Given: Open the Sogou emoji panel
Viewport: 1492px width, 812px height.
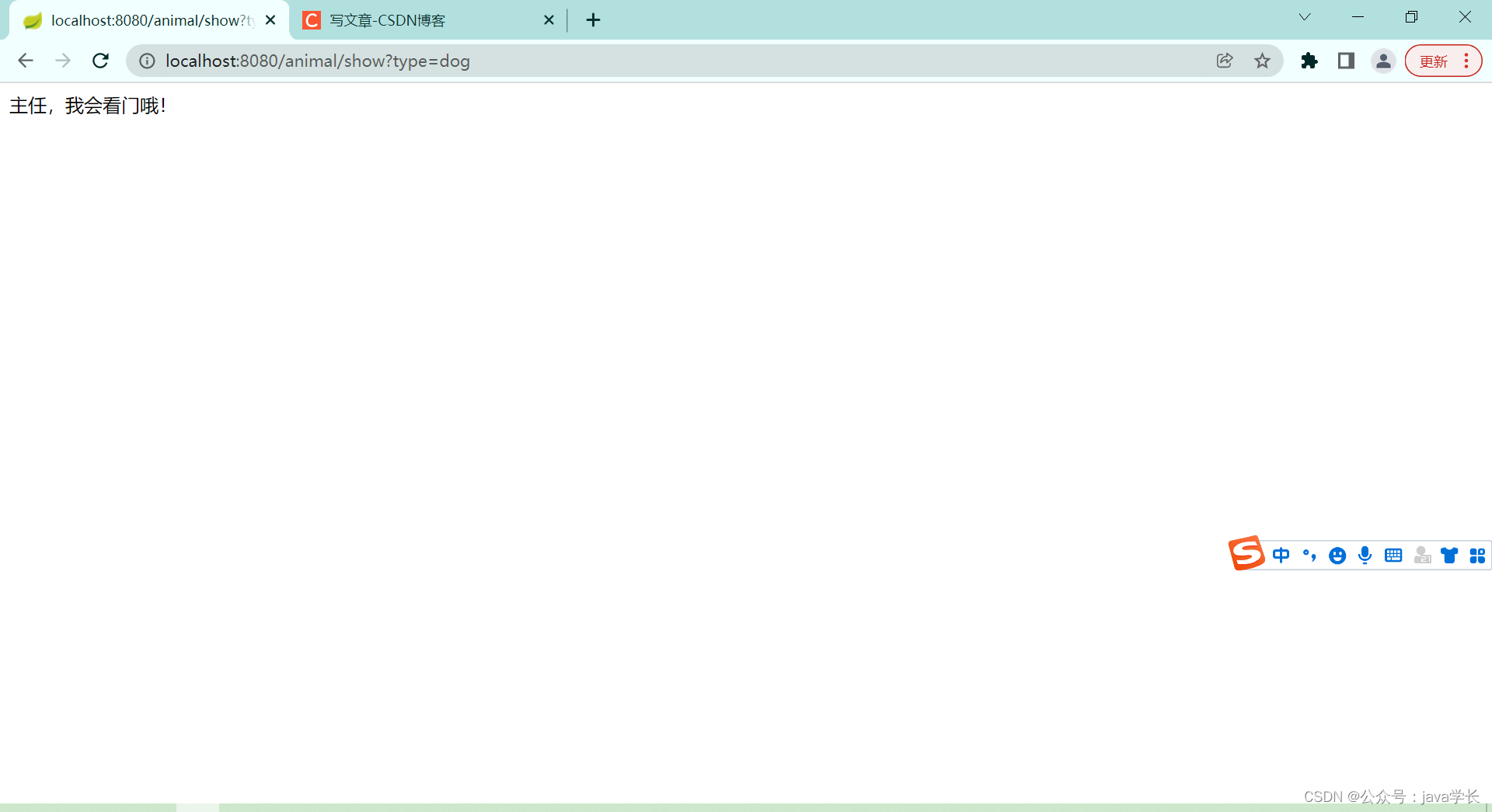Looking at the screenshot, I should (1337, 555).
